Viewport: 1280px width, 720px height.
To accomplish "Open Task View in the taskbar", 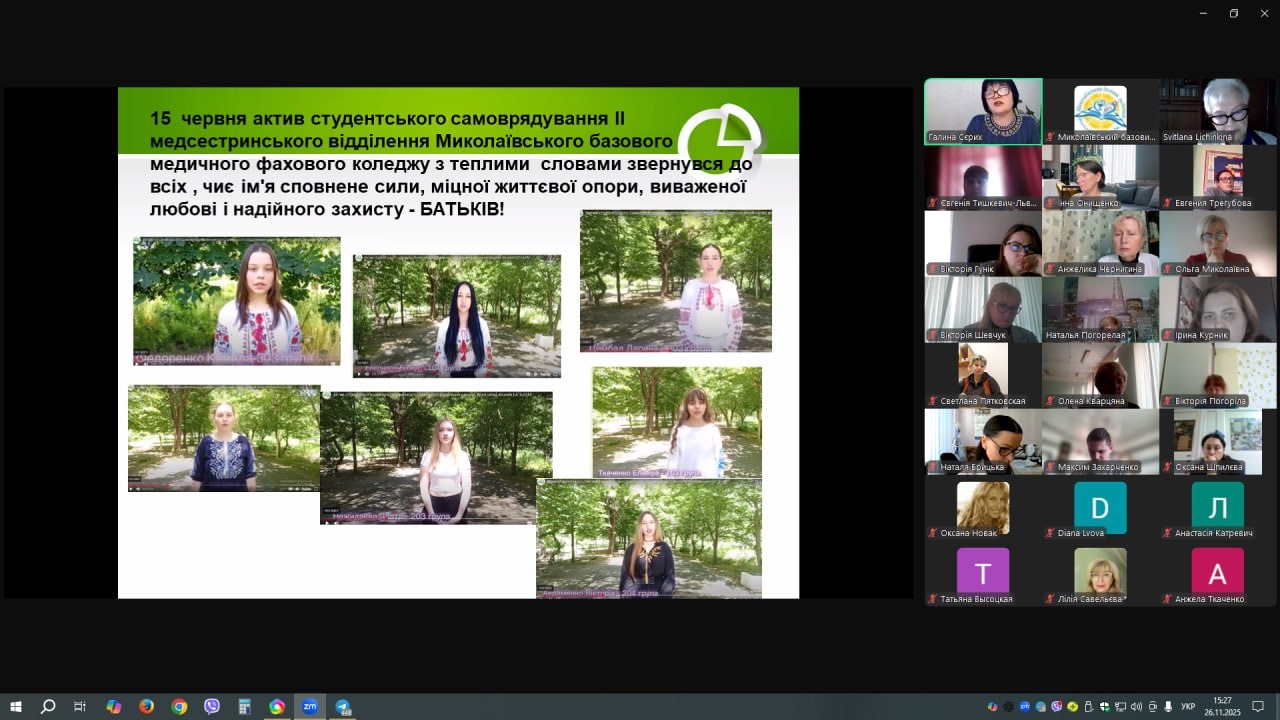I will (80, 706).
